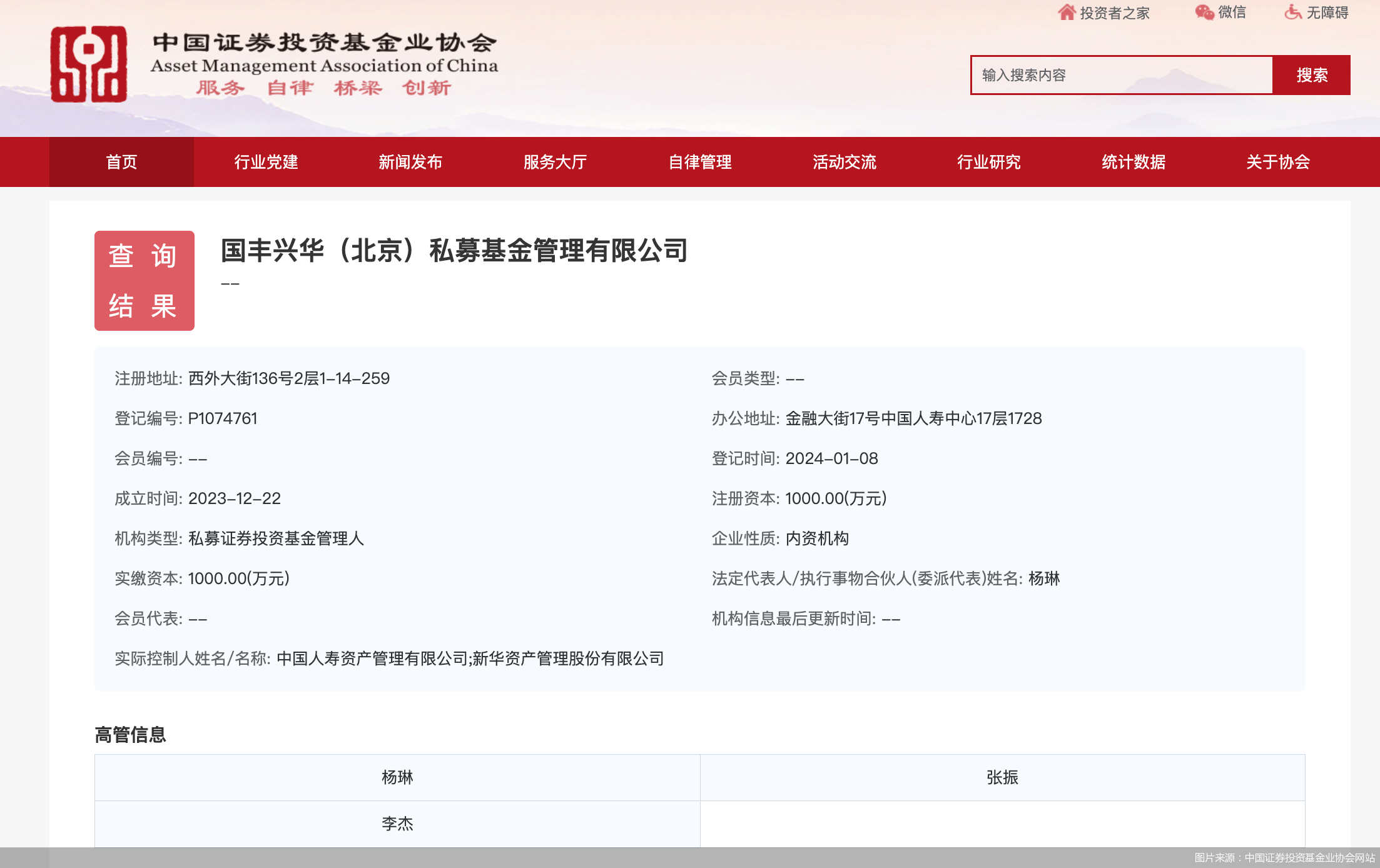Click the investor home house icon
Image resolution: width=1380 pixels, height=868 pixels.
click(x=1067, y=13)
